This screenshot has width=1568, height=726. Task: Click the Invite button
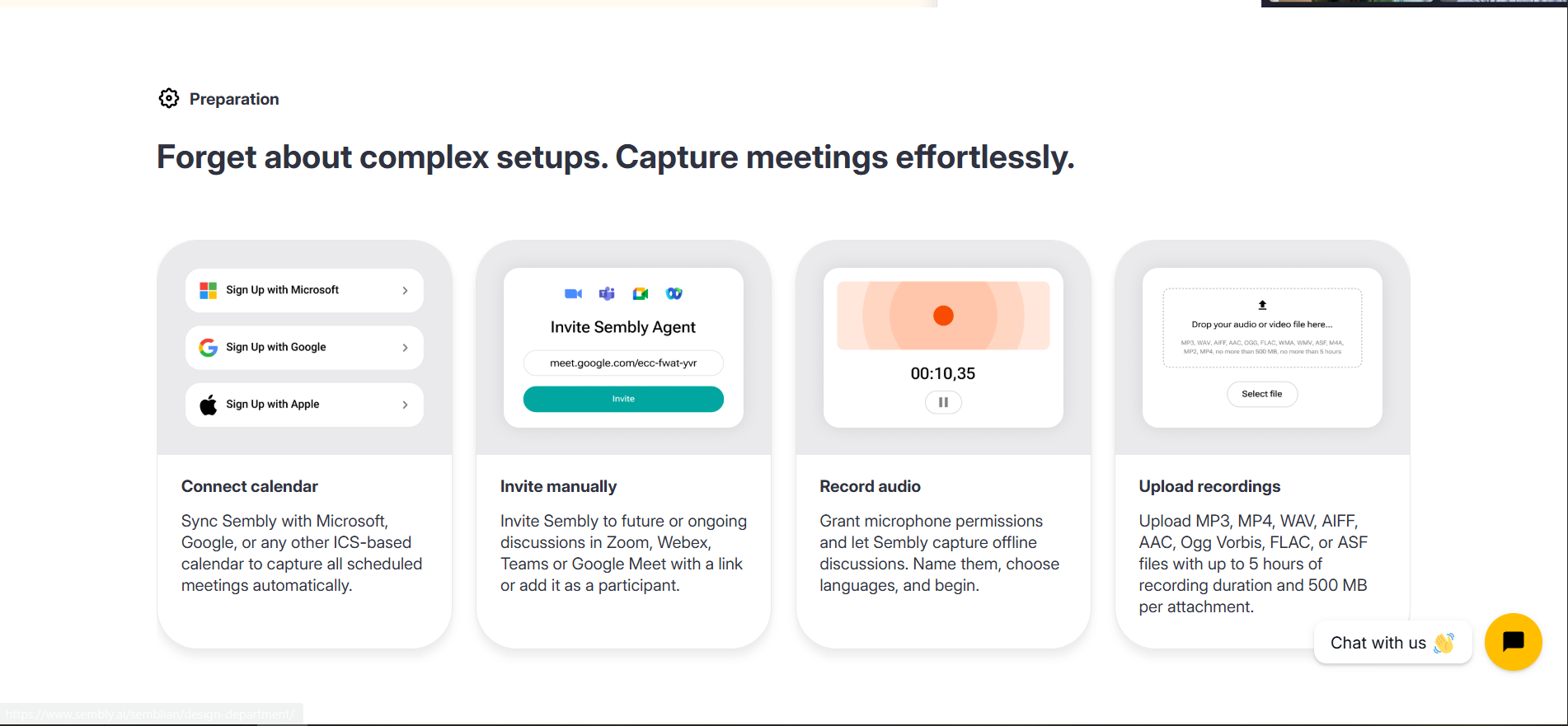pyautogui.click(x=623, y=399)
